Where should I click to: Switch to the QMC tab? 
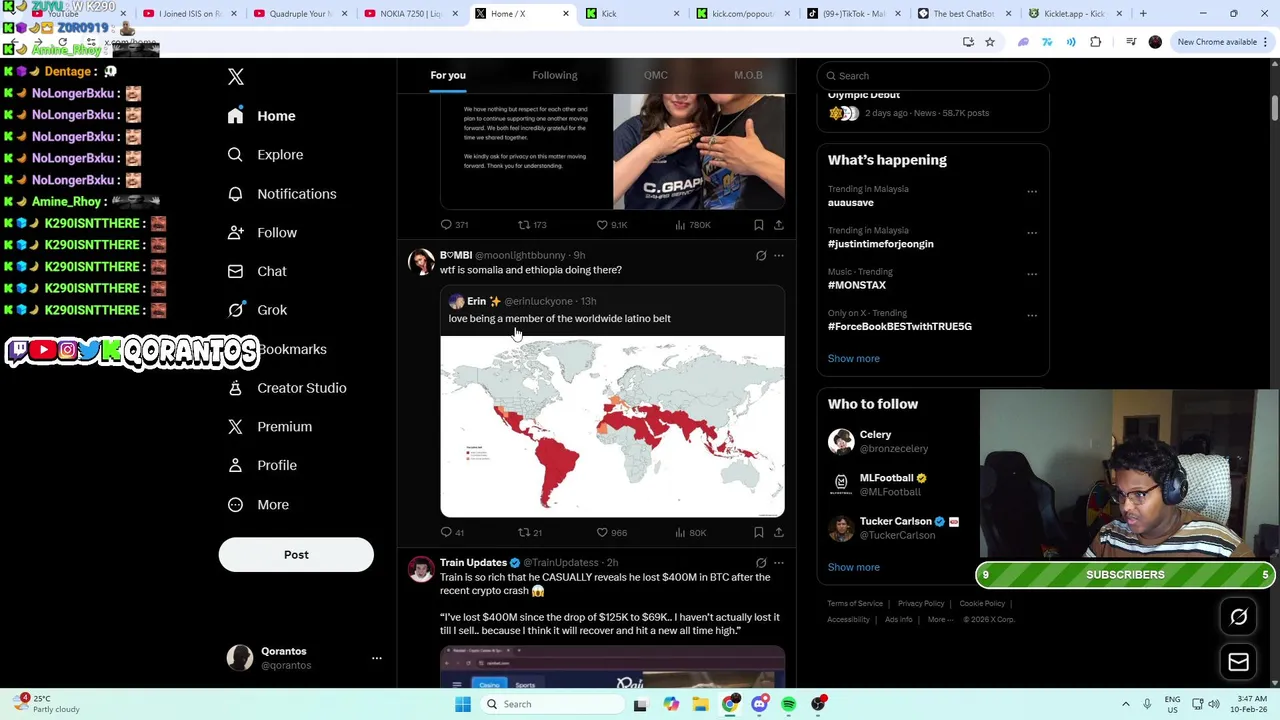(655, 75)
